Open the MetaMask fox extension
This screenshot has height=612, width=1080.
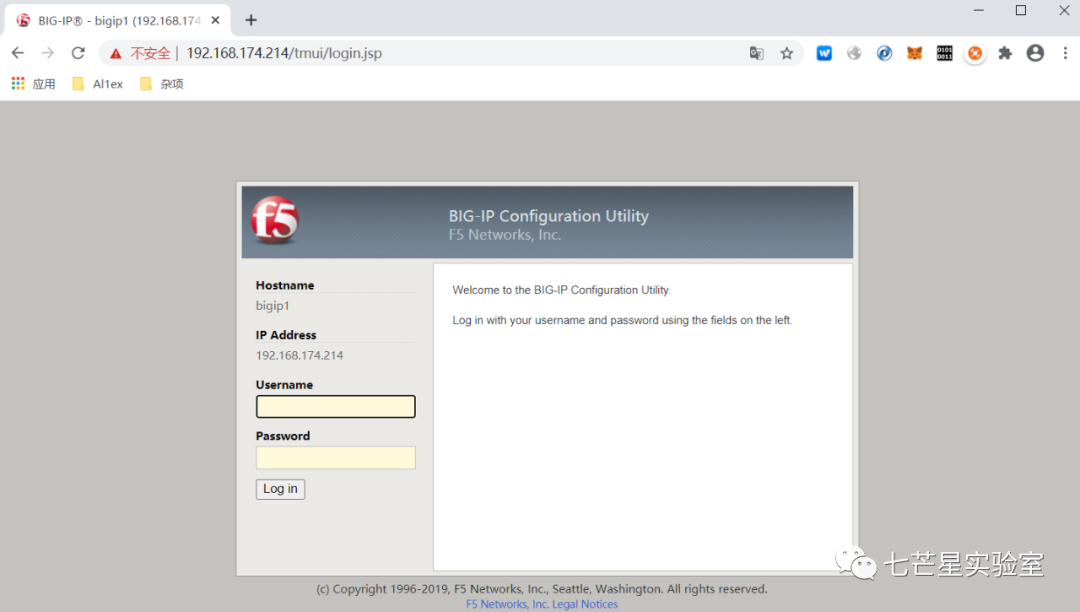[914, 53]
